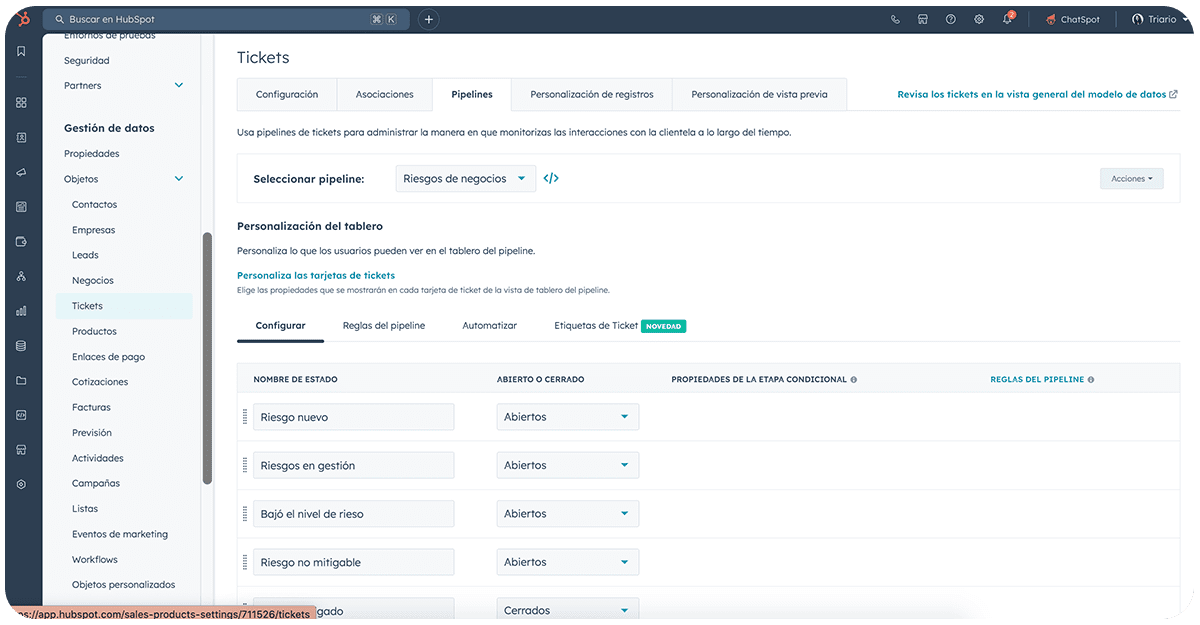This screenshot has height=625, width=1200.
Task: Open the Cerrados status dropdown
Action: click(567, 608)
